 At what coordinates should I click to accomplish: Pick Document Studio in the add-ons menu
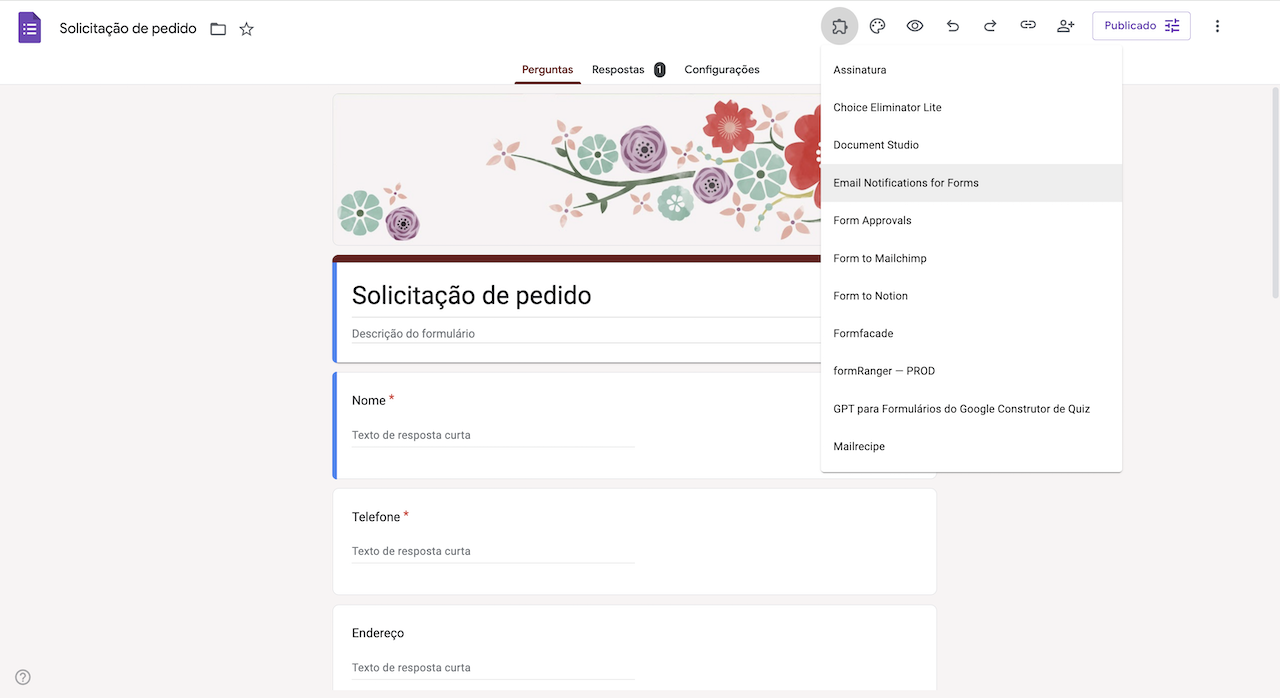pos(876,144)
